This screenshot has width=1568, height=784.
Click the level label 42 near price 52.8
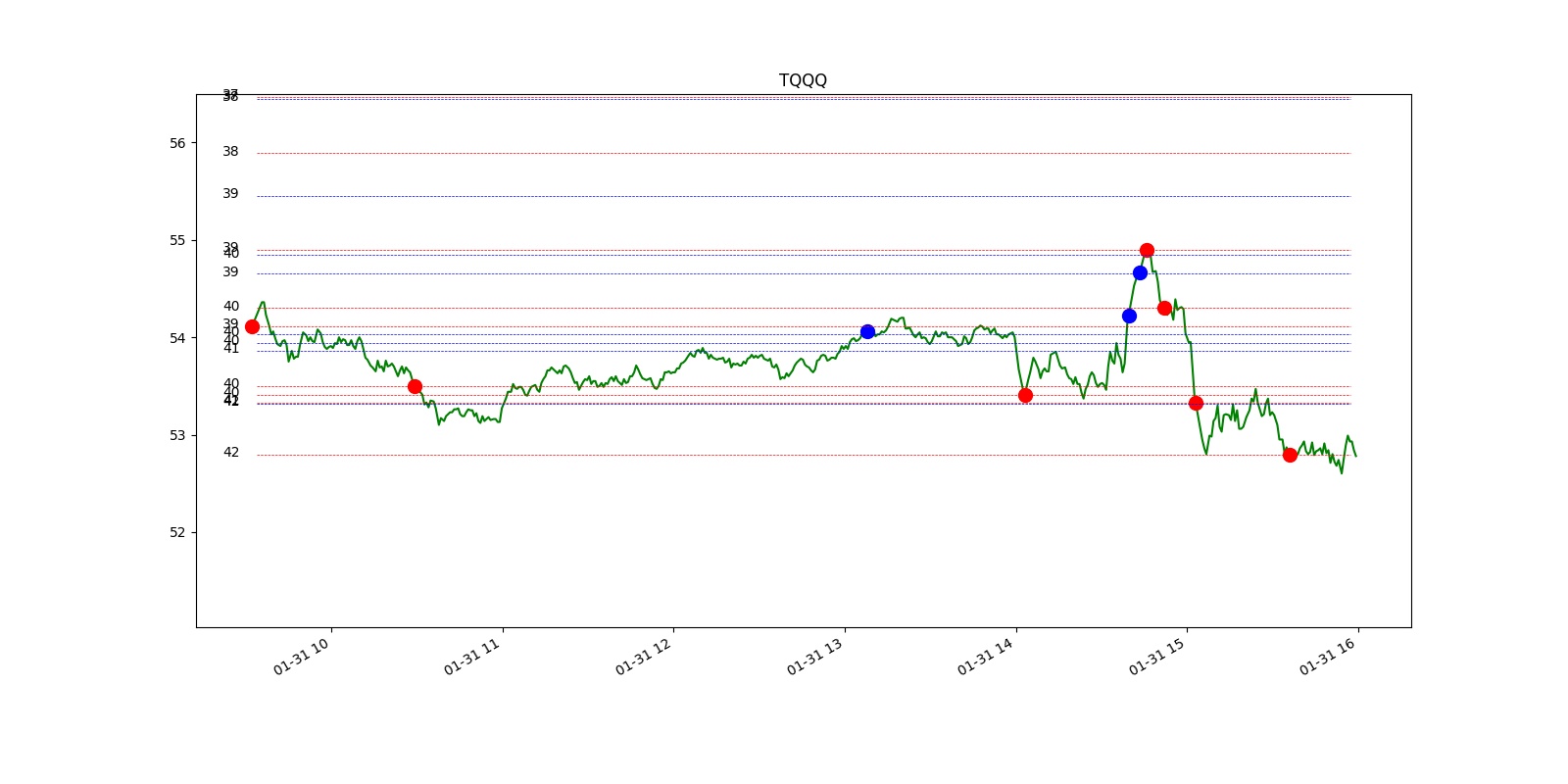230,452
